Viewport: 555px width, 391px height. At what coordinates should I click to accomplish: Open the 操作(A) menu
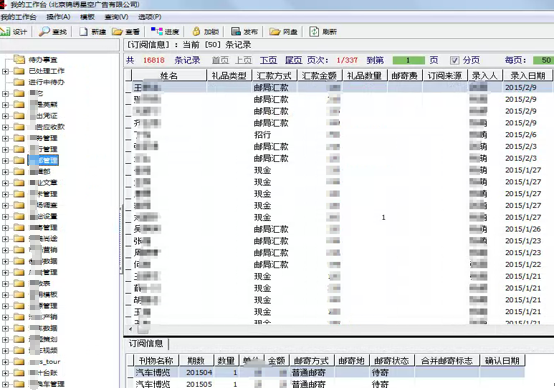58,17
